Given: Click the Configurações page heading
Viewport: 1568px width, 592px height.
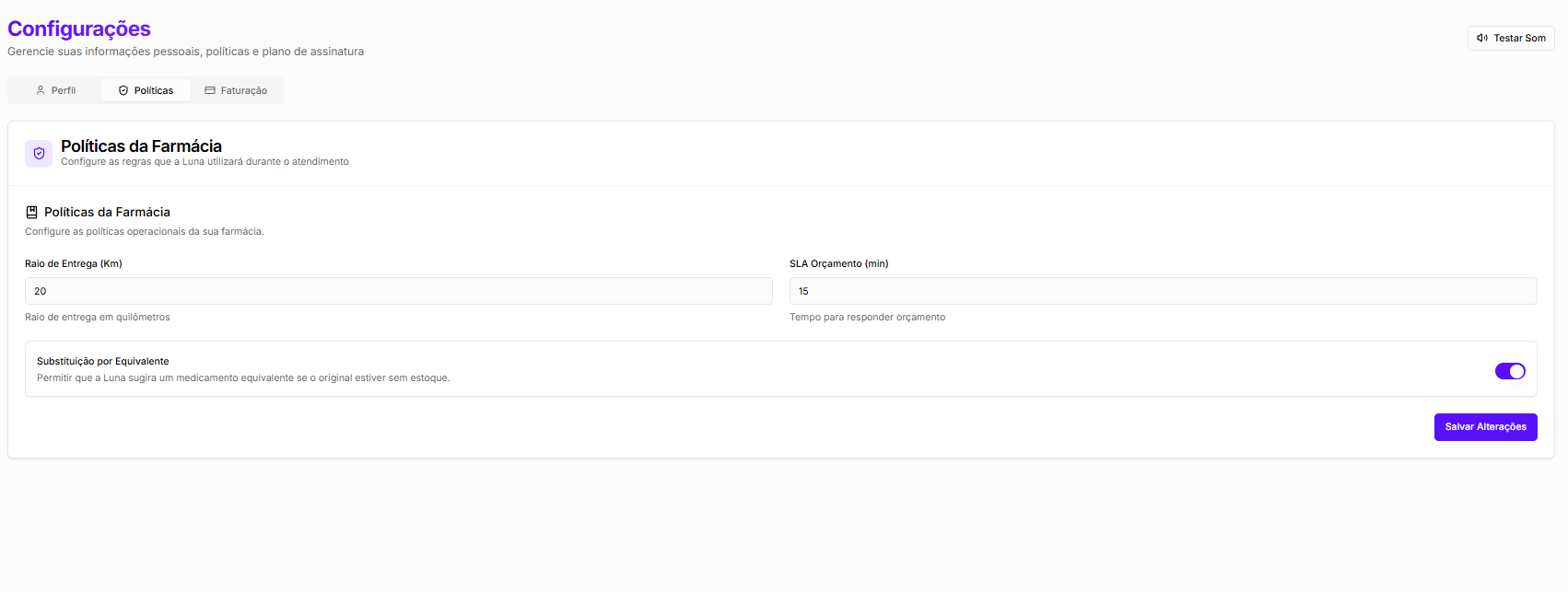Looking at the screenshot, I should point(79,29).
